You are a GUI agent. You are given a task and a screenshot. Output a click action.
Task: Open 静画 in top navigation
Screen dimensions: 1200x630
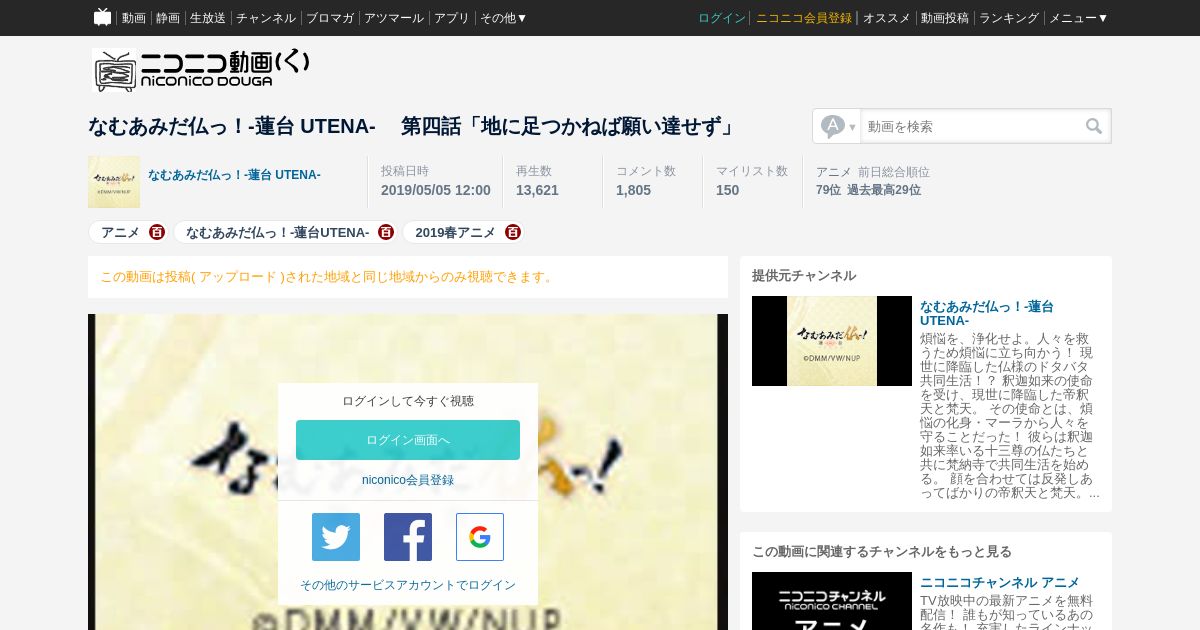168,18
